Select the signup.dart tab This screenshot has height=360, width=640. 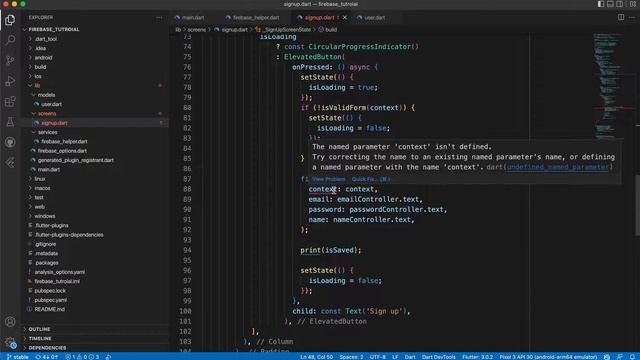[319, 18]
